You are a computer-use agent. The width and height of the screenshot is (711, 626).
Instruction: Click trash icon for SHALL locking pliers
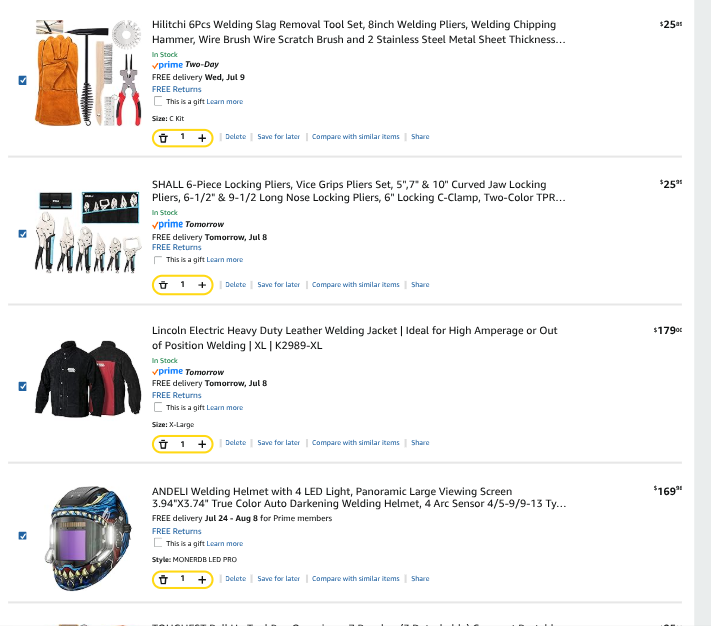point(163,285)
